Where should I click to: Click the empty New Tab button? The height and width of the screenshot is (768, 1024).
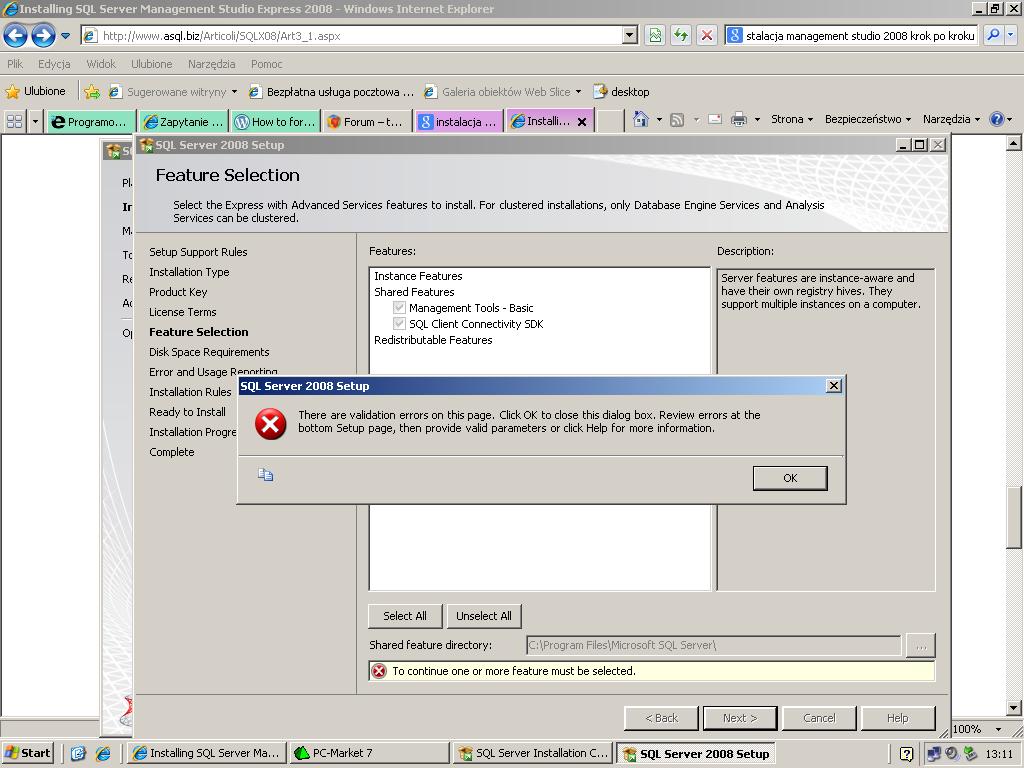(x=610, y=121)
